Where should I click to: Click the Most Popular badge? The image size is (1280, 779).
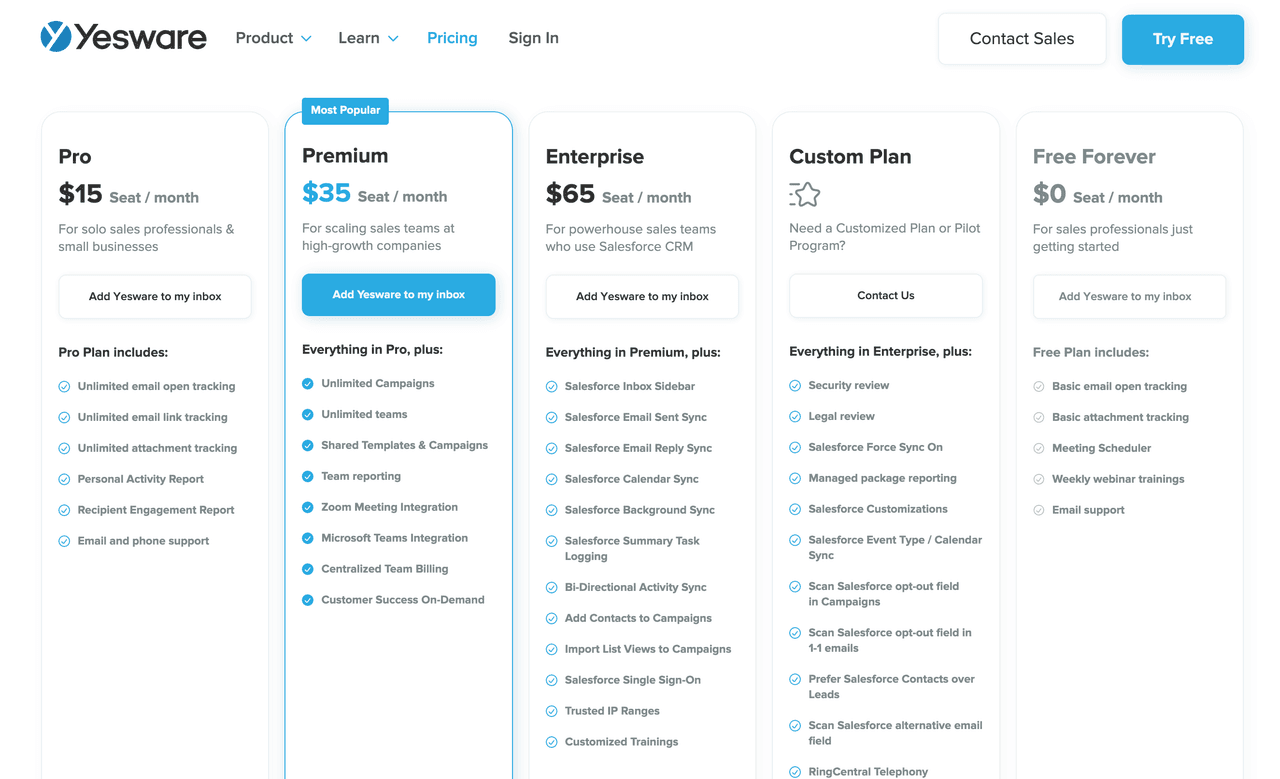pyautogui.click(x=345, y=110)
